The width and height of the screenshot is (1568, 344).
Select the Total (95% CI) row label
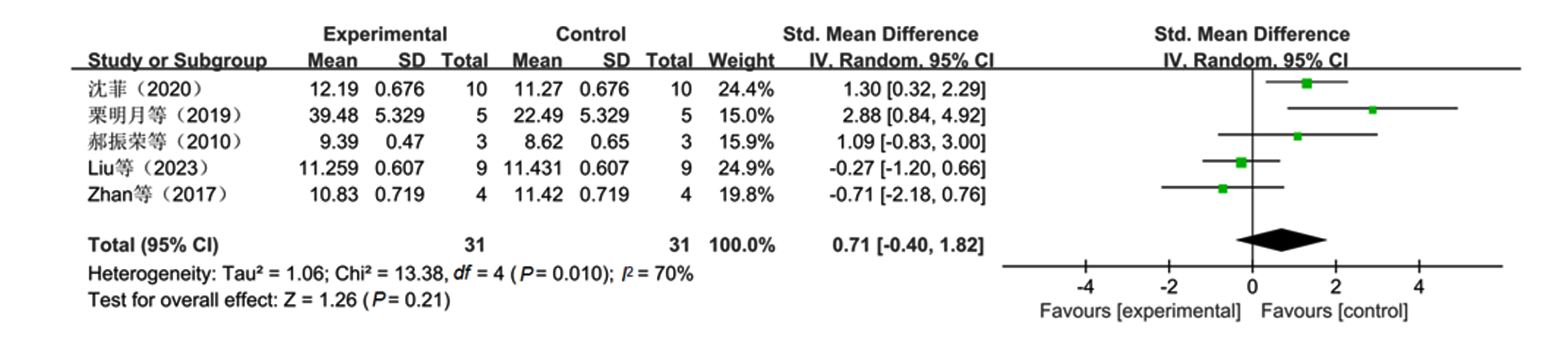153,245
